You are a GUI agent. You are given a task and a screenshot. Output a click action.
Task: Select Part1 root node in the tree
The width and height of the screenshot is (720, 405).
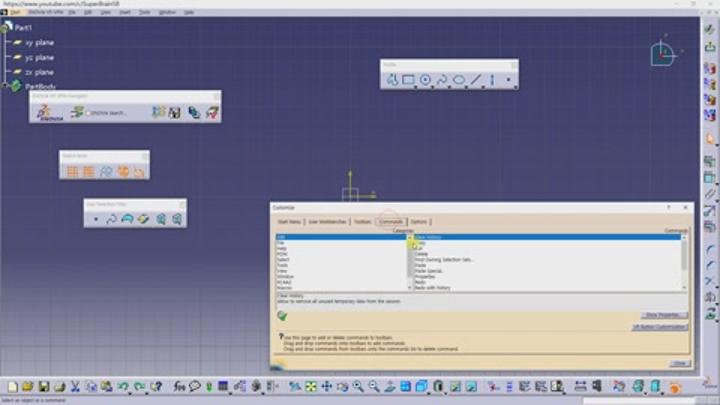pos(23,28)
